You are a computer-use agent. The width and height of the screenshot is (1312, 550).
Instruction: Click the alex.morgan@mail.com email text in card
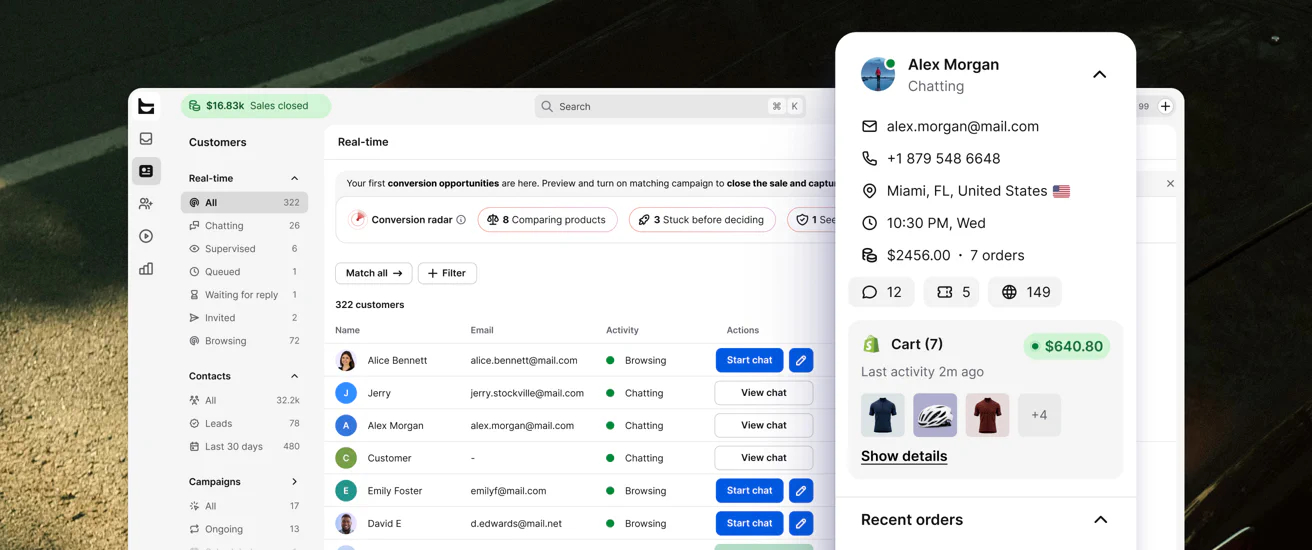pos(963,126)
